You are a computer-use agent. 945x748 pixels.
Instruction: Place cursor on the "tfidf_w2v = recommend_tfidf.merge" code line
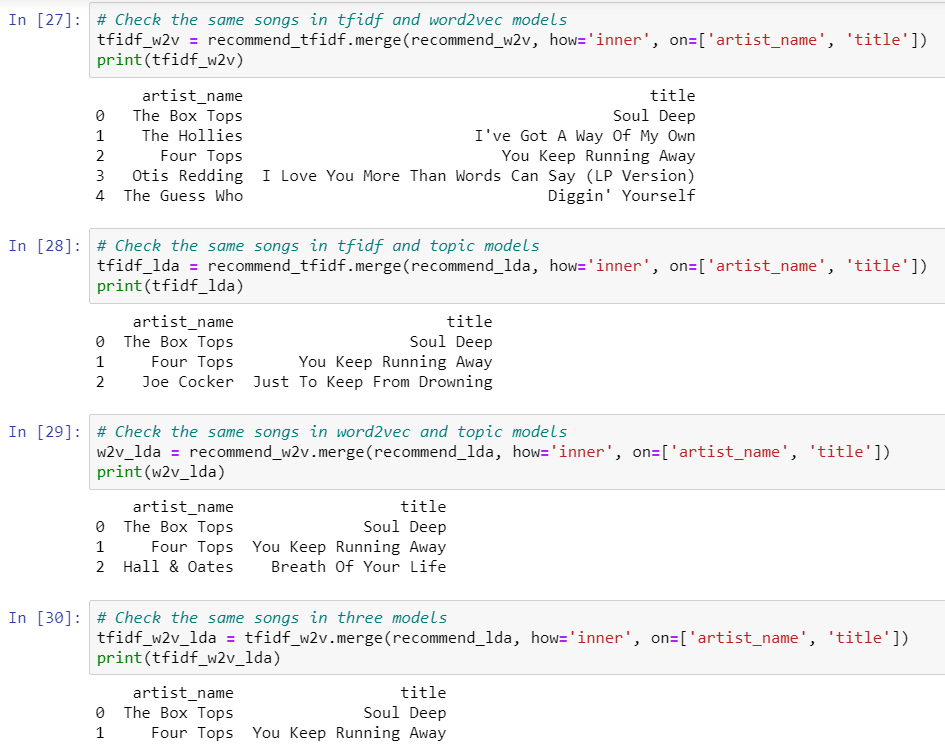[x=512, y=40]
